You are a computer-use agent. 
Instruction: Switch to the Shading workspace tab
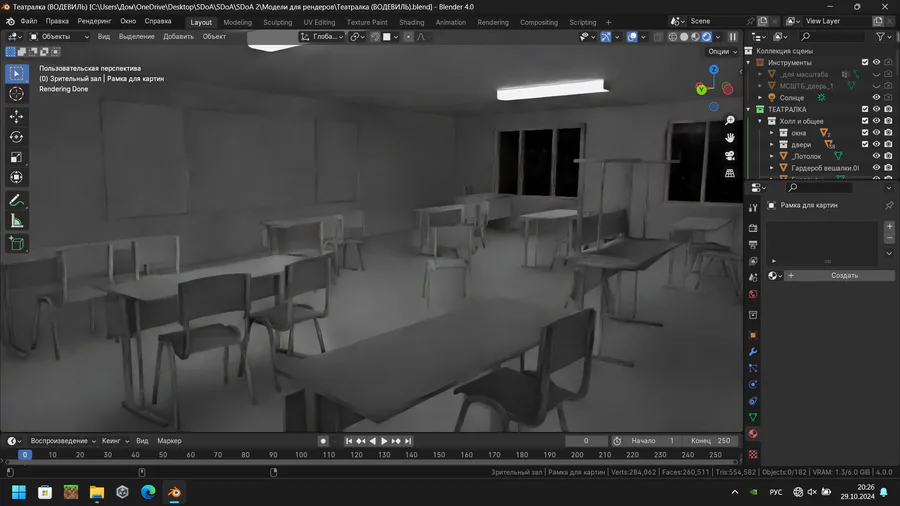pyautogui.click(x=412, y=22)
